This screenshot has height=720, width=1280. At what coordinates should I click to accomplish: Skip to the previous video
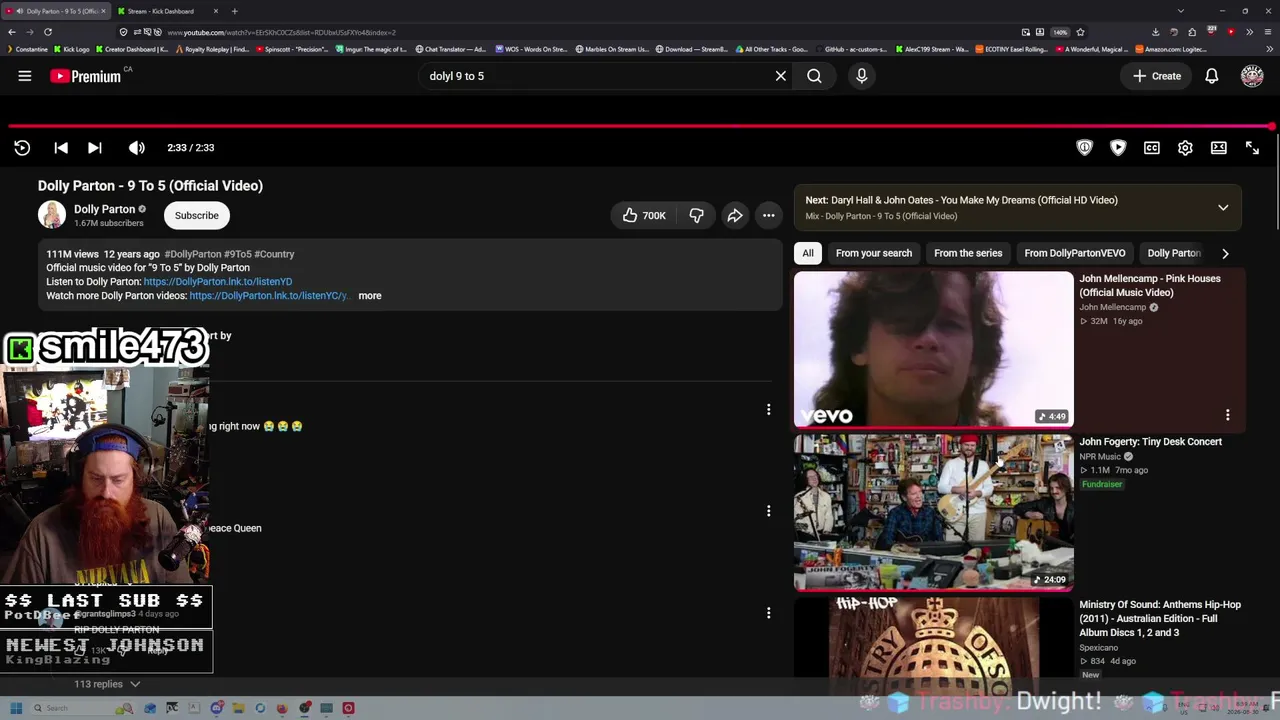[61, 148]
